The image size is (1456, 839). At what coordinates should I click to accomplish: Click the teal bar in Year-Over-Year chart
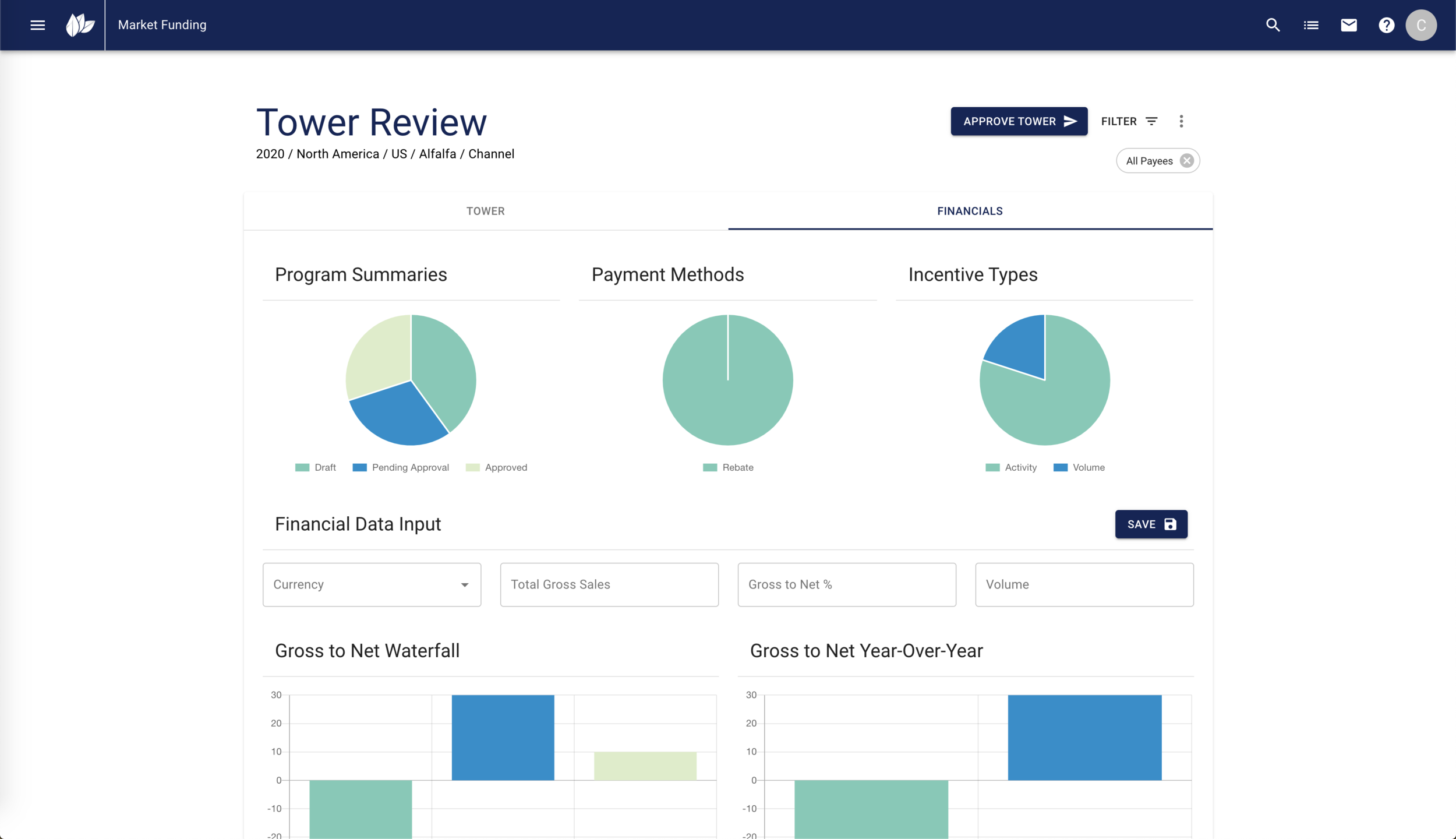pyautogui.click(x=871, y=809)
